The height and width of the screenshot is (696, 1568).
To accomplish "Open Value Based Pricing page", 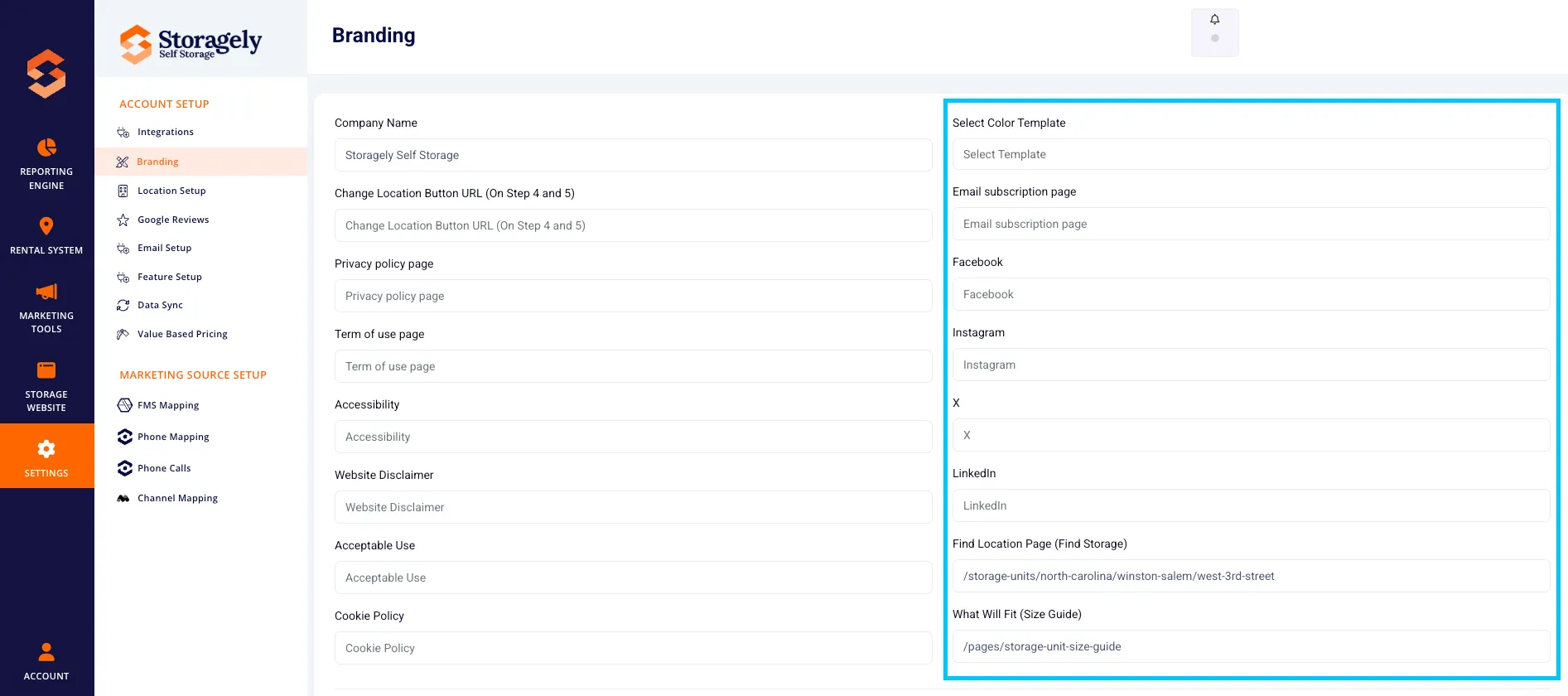I will click(182, 334).
